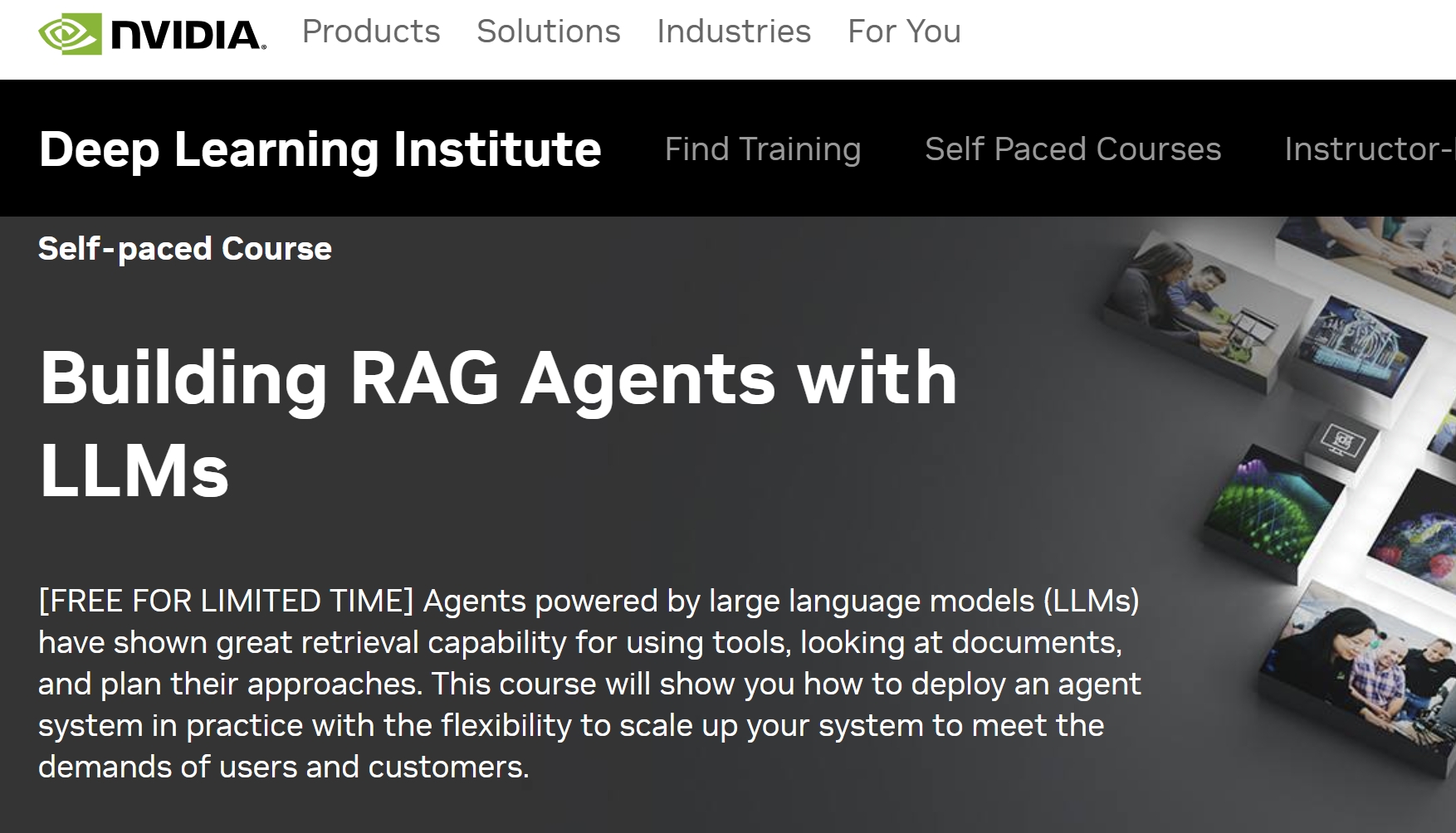Click the Self-paced Course label
The height and width of the screenshot is (833, 1456).
coord(185,249)
